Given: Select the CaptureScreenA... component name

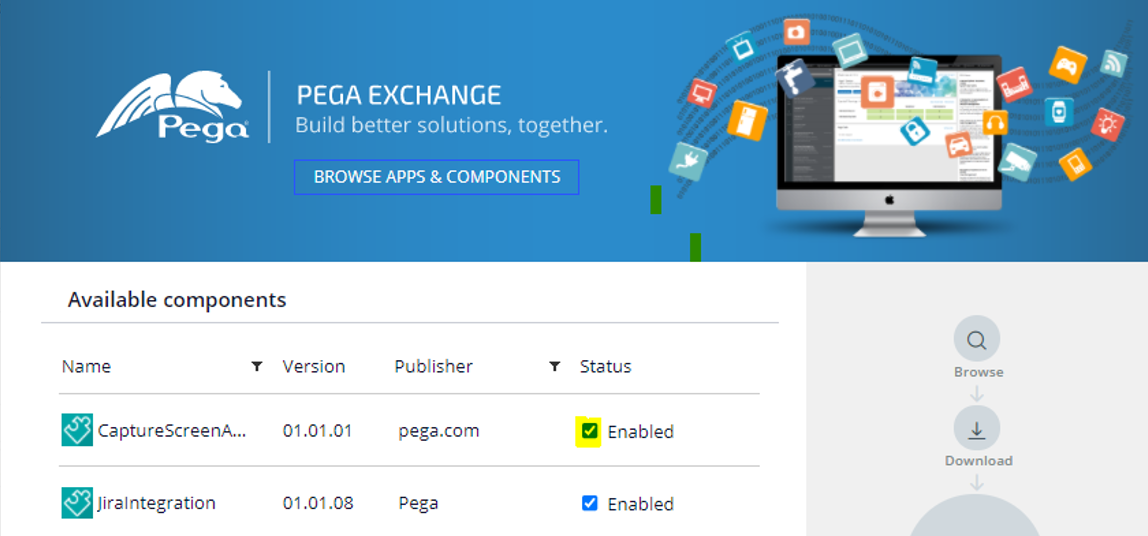Looking at the screenshot, I should coord(172,431).
